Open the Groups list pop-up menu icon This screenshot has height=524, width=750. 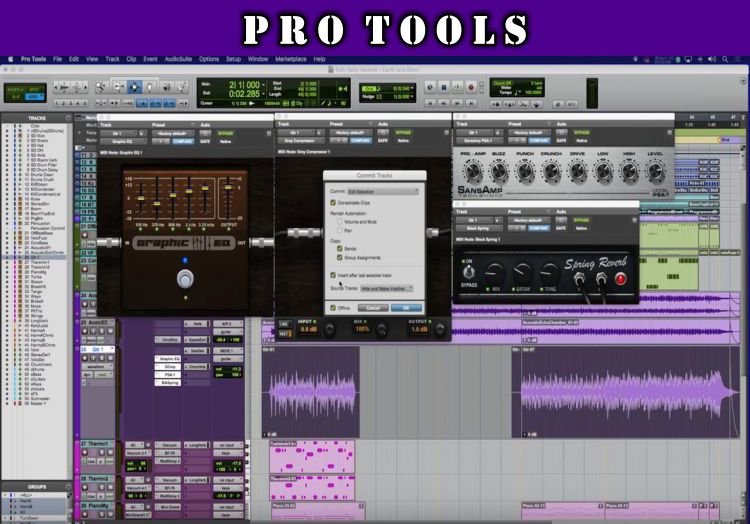click(x=68, y=487)
